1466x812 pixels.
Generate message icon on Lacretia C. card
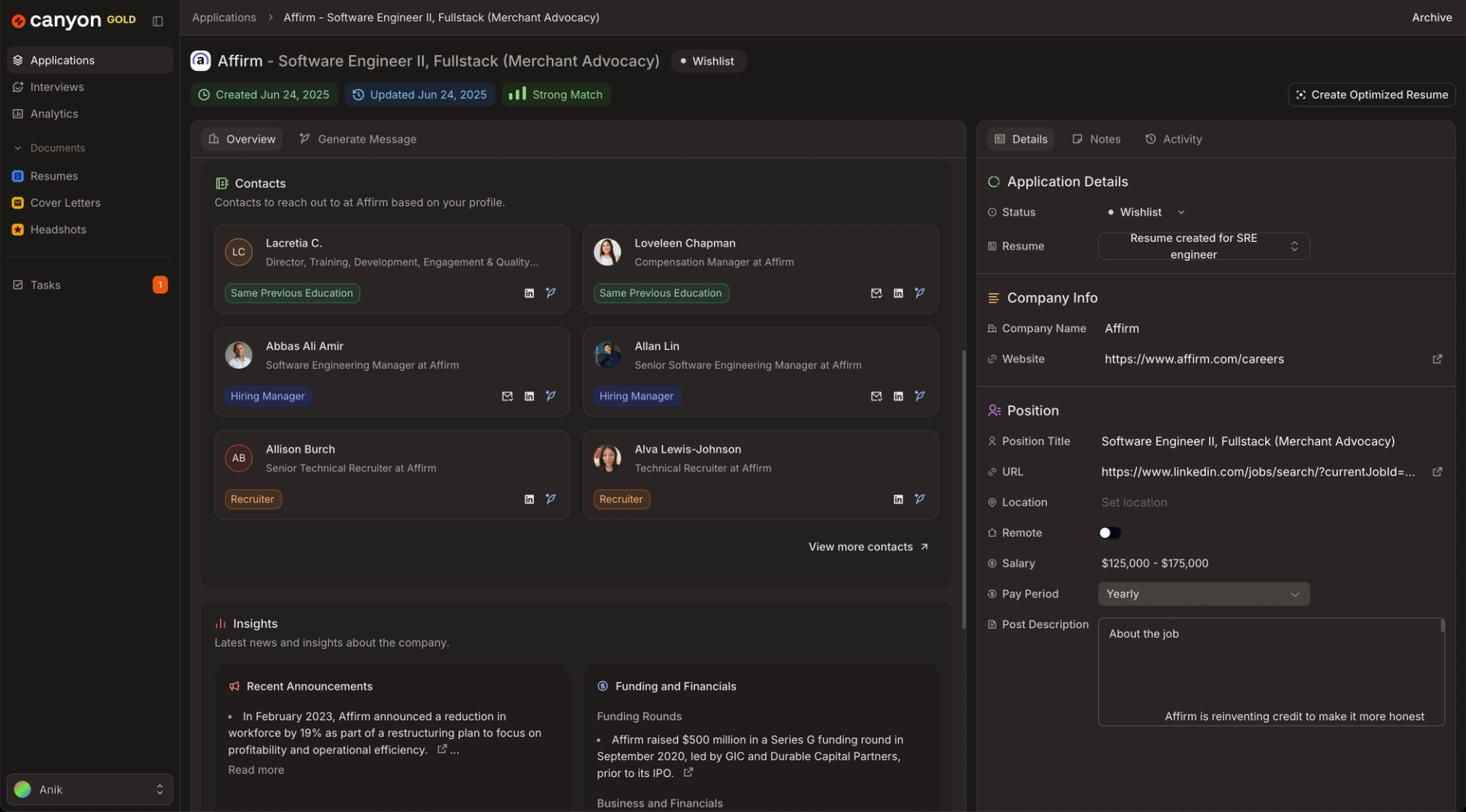pyautogui.click(x=551, y=293)
